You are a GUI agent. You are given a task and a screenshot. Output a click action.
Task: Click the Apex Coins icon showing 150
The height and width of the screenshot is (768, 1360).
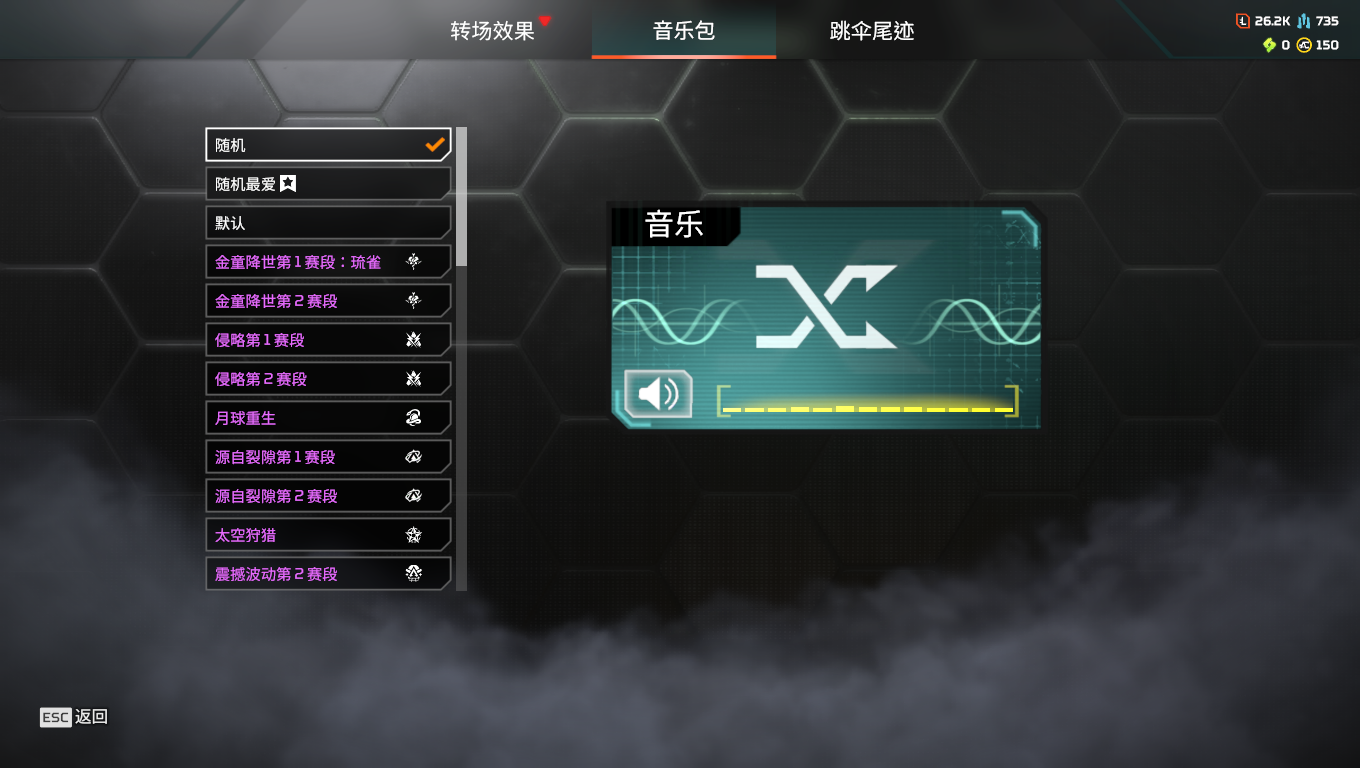tap(1304, 45)
